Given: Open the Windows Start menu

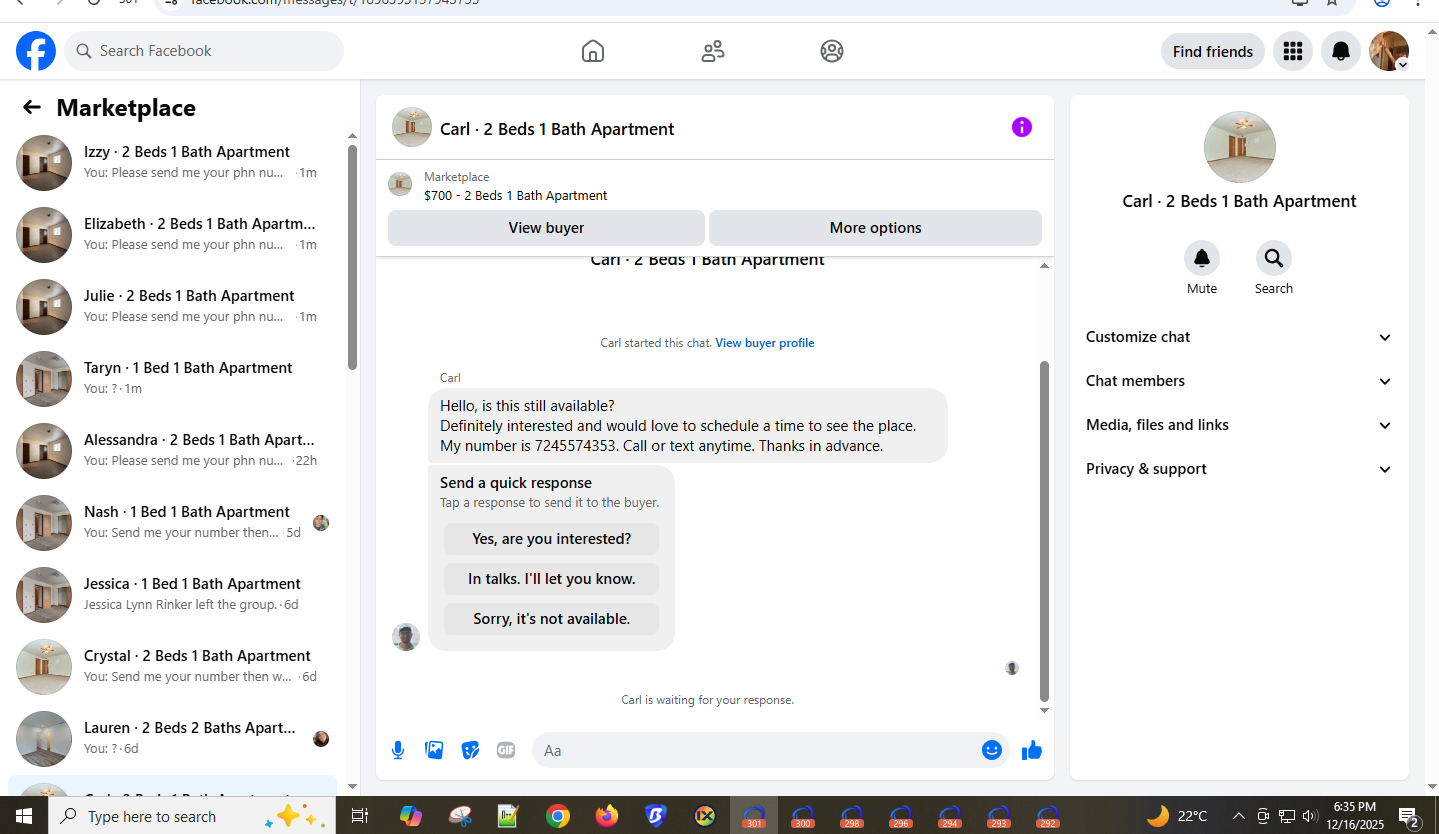Looking at the screenshot, I should tap(24, 816).
